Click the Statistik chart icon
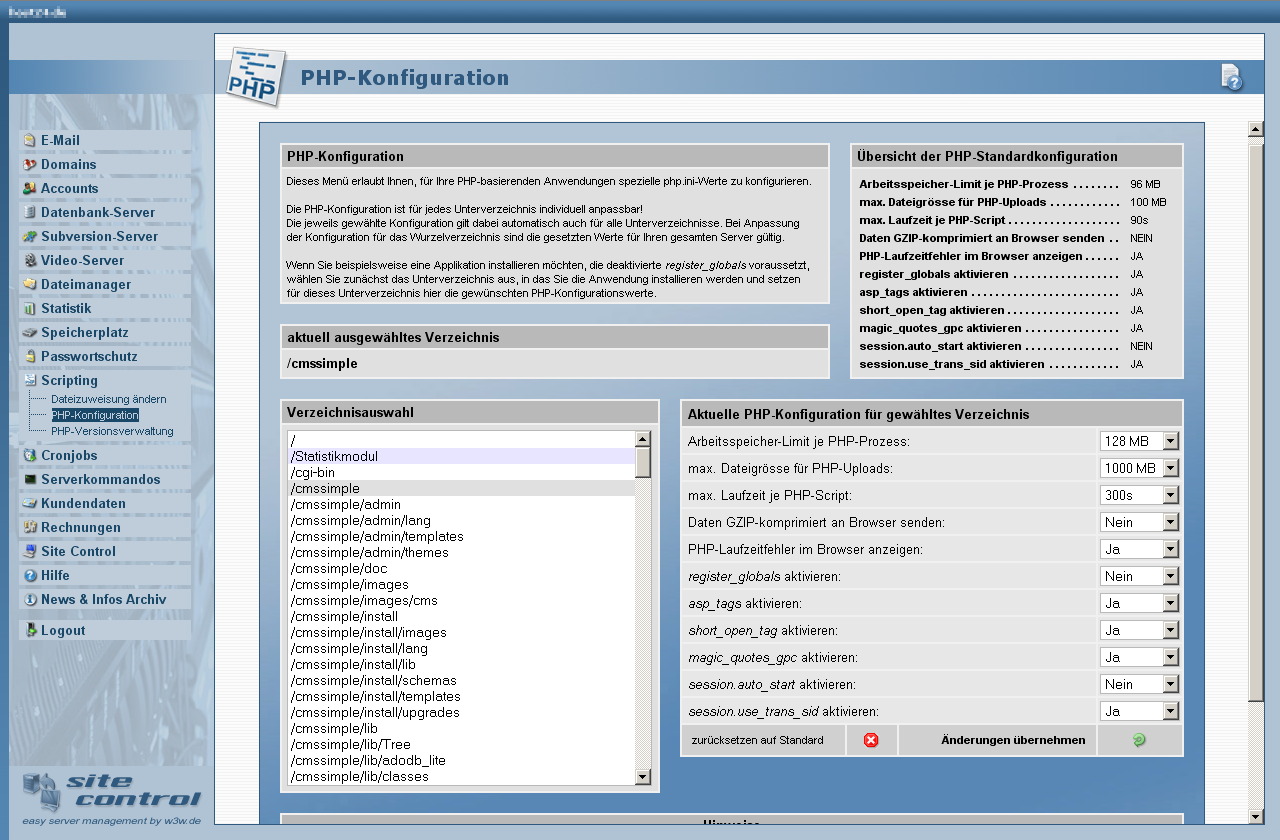 point(31,308)
